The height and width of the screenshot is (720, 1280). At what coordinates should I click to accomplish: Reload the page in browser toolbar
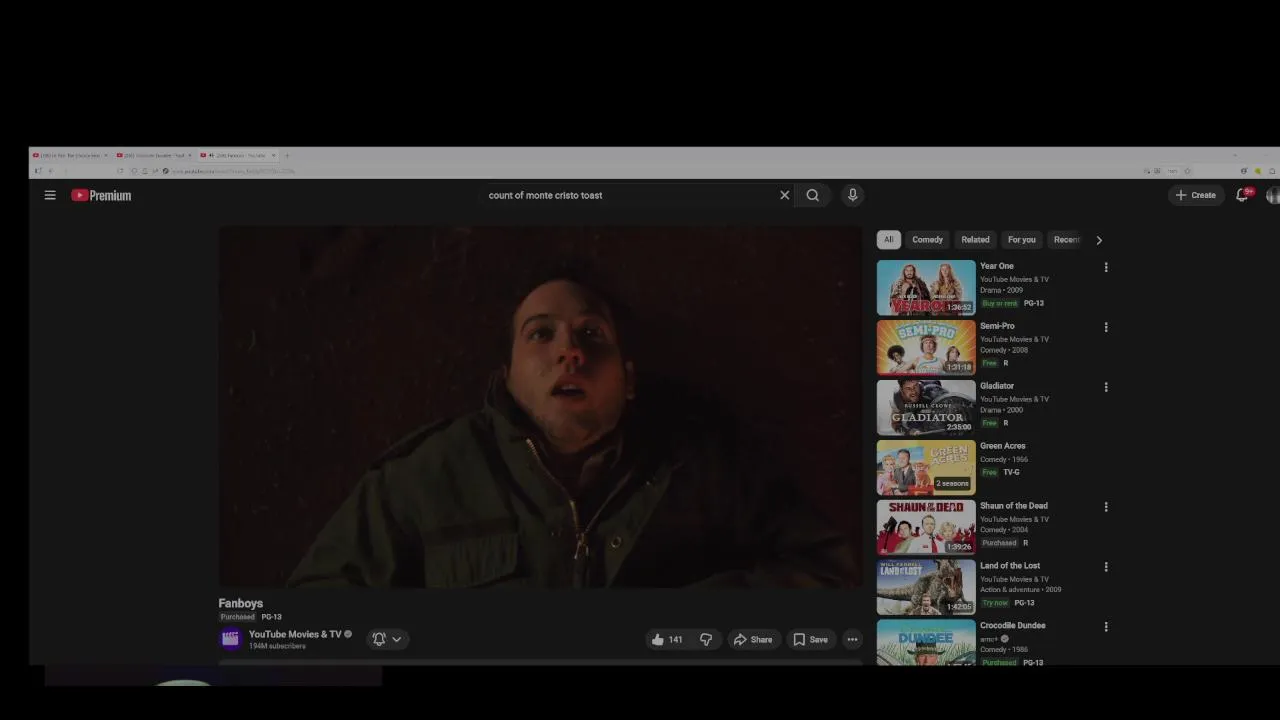click(120, 171)
